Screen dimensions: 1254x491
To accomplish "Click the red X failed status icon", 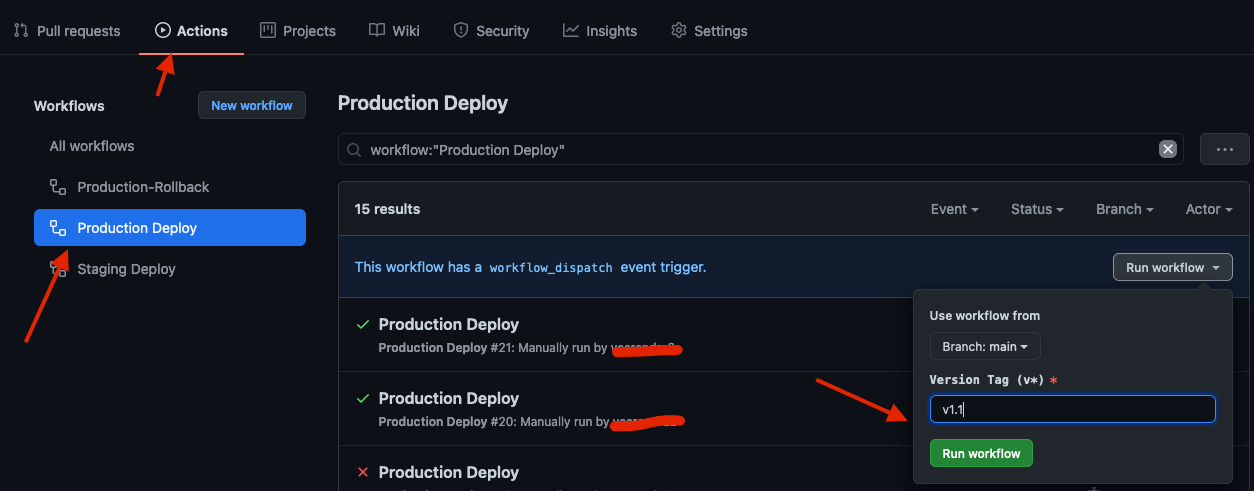I will [x=363, y=472].
